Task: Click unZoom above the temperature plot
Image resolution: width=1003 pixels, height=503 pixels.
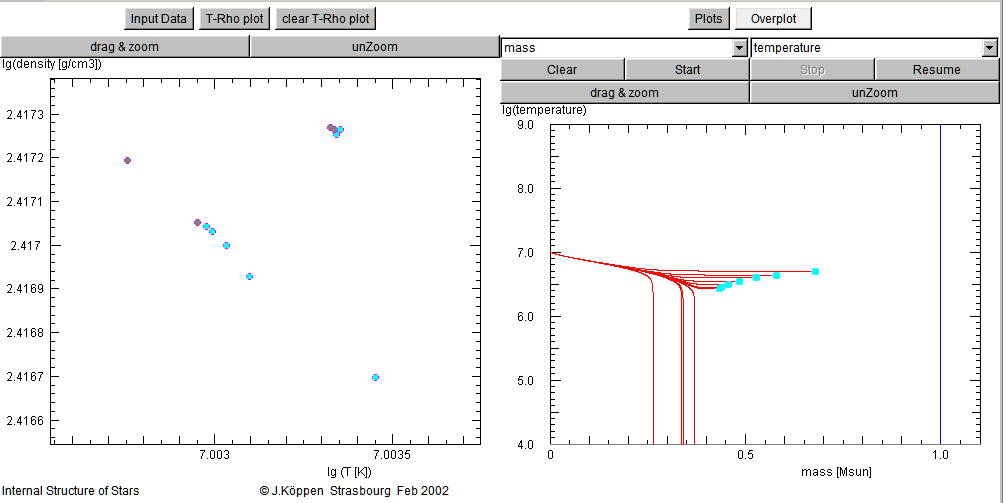Action: coord(874,92)
